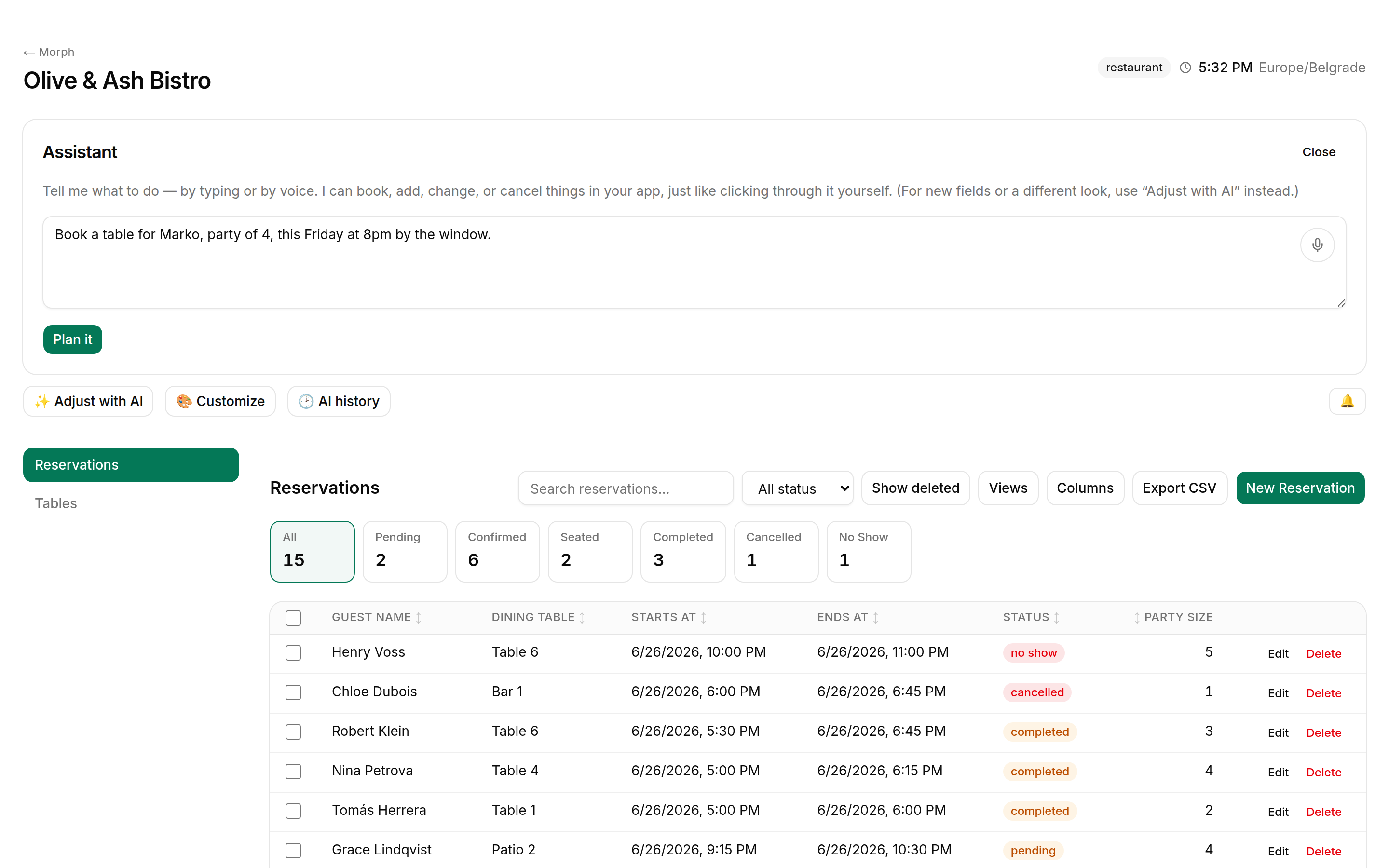
Task: Delete the Robert Klein reservation
Action: pyautogui.click(x=1323, y=733)
